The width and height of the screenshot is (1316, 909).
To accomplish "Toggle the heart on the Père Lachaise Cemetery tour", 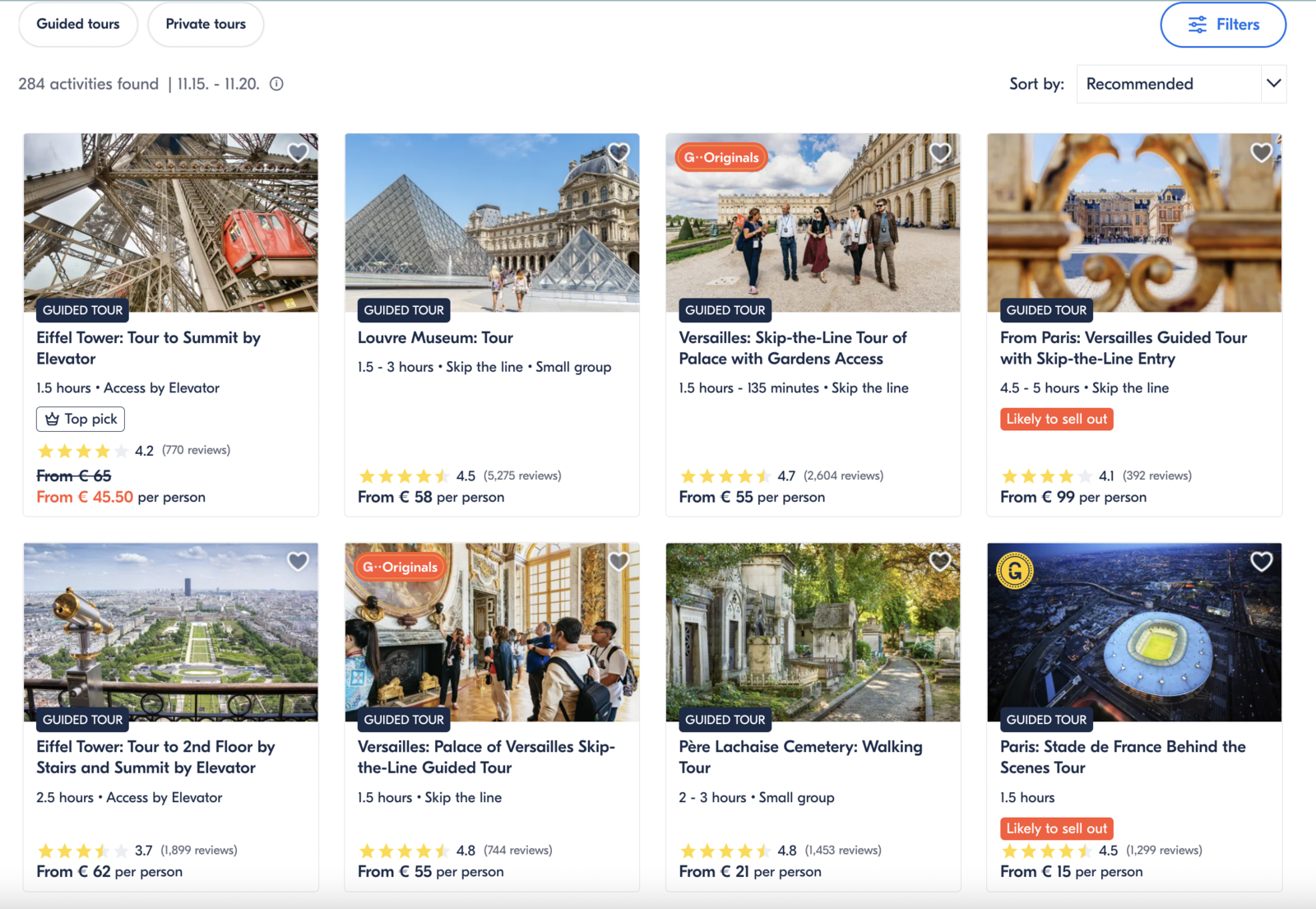I will [x=938, y=561].
